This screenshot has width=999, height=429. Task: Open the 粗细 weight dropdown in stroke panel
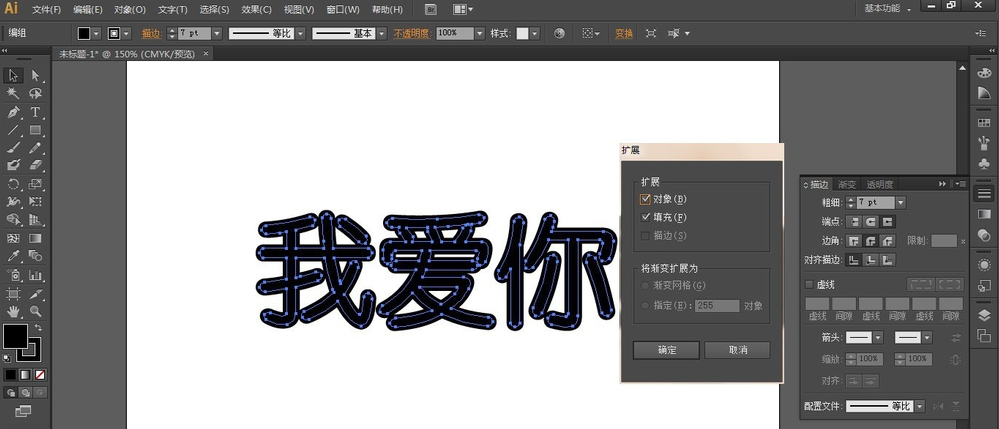tap(900, 203)
